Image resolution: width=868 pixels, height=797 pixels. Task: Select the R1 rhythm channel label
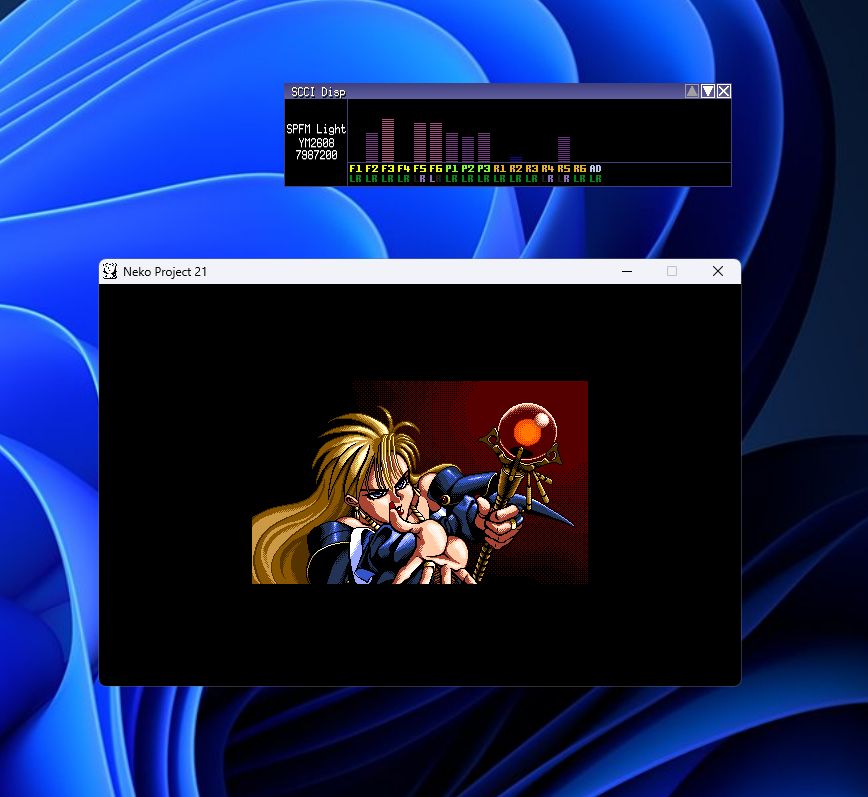click(499, 168)
